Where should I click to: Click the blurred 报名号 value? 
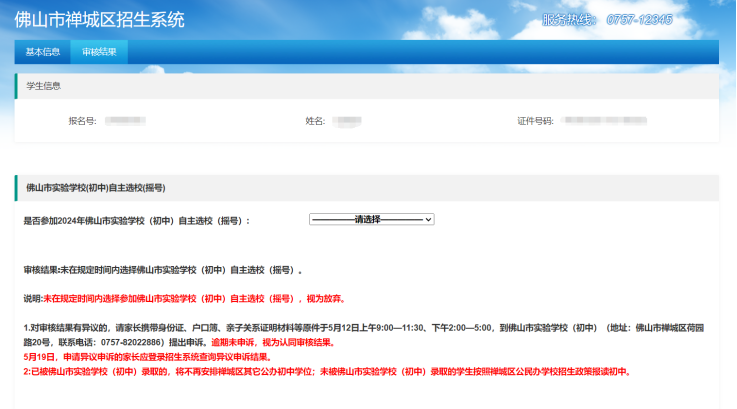coord(125,121)
